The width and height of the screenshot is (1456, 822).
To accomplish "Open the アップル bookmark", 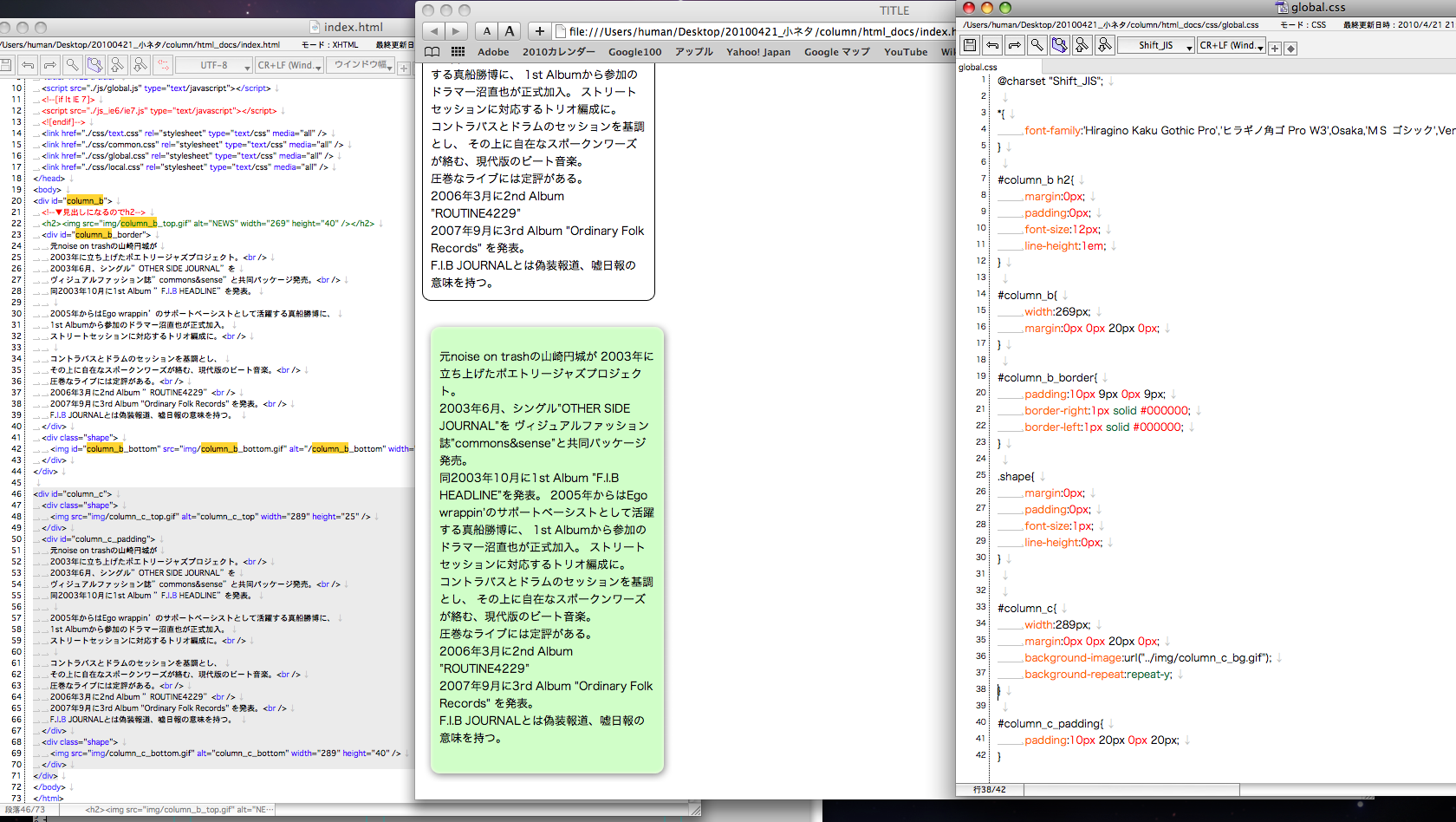I will click(x=694, y=52).
